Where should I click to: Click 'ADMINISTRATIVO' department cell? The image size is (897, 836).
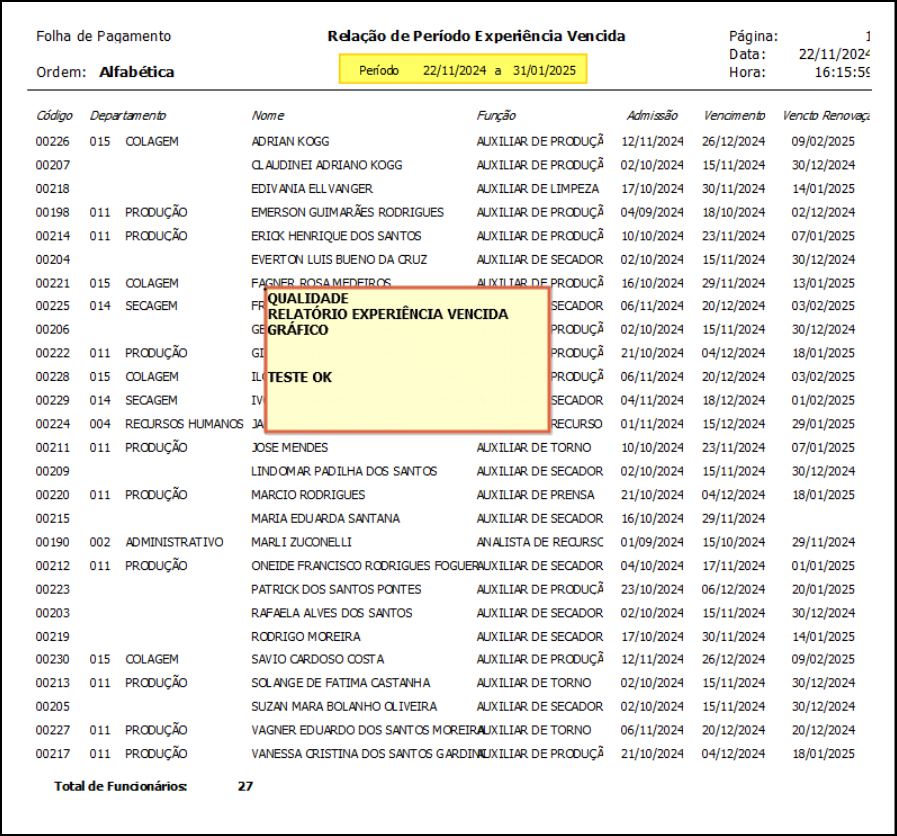tap(174, 542)
